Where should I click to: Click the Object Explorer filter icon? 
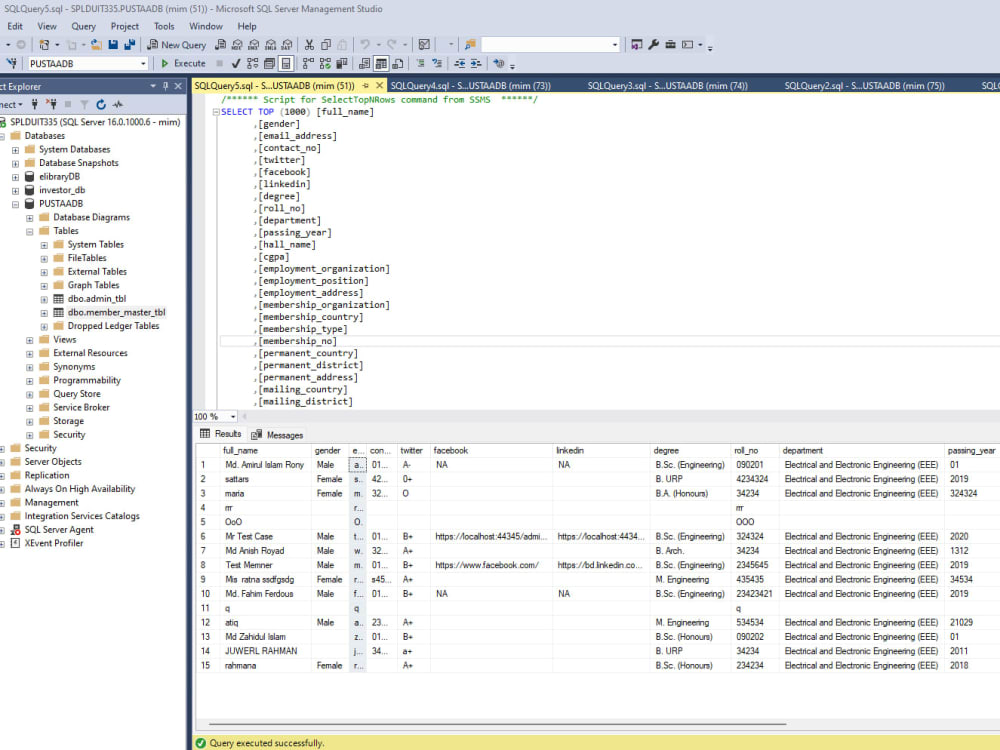click(84, 104)
